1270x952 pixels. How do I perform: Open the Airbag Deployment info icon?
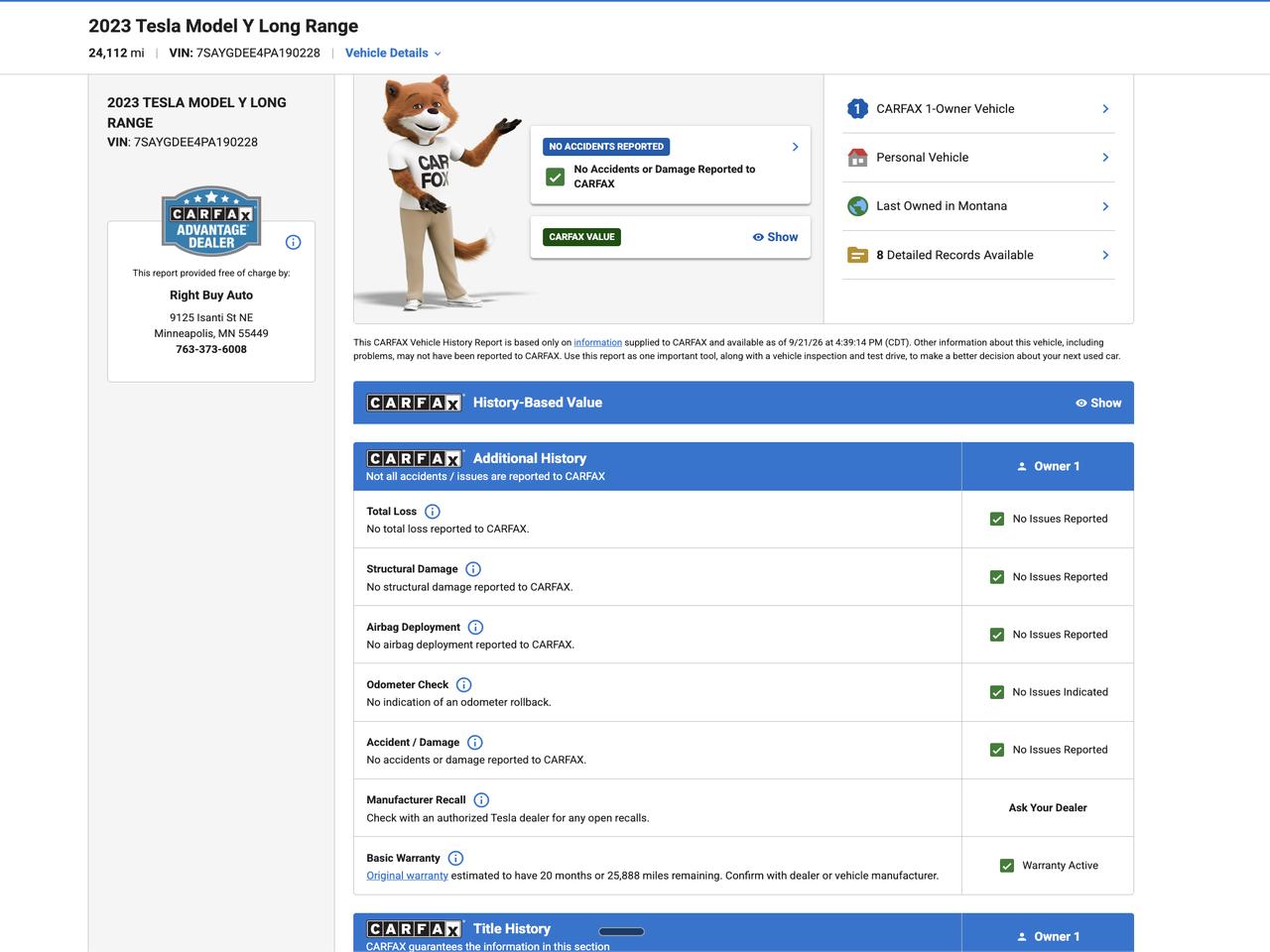475,627
